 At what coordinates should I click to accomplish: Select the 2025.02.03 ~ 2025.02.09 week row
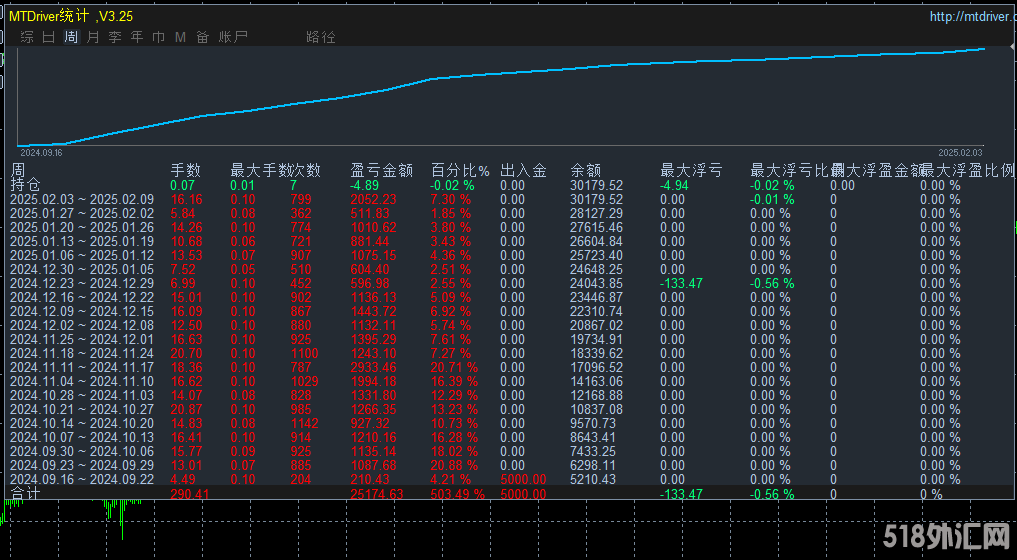(x=82, y=199)
